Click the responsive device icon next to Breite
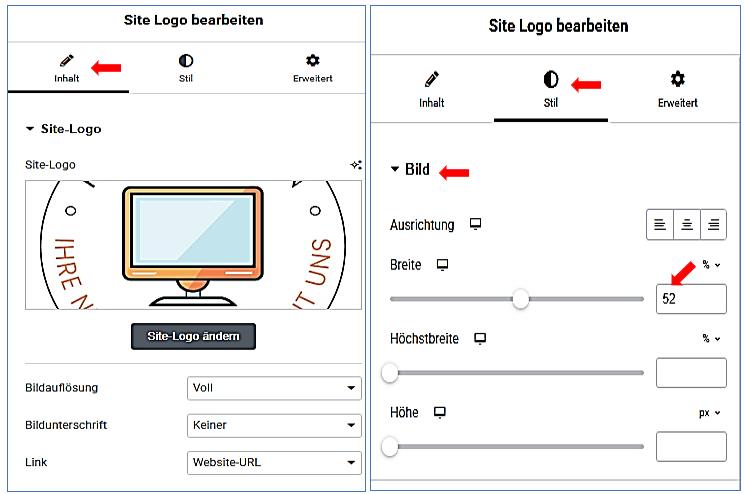This screenshot has width=745, height=494. pyautogui.click(x=443, y=265)
